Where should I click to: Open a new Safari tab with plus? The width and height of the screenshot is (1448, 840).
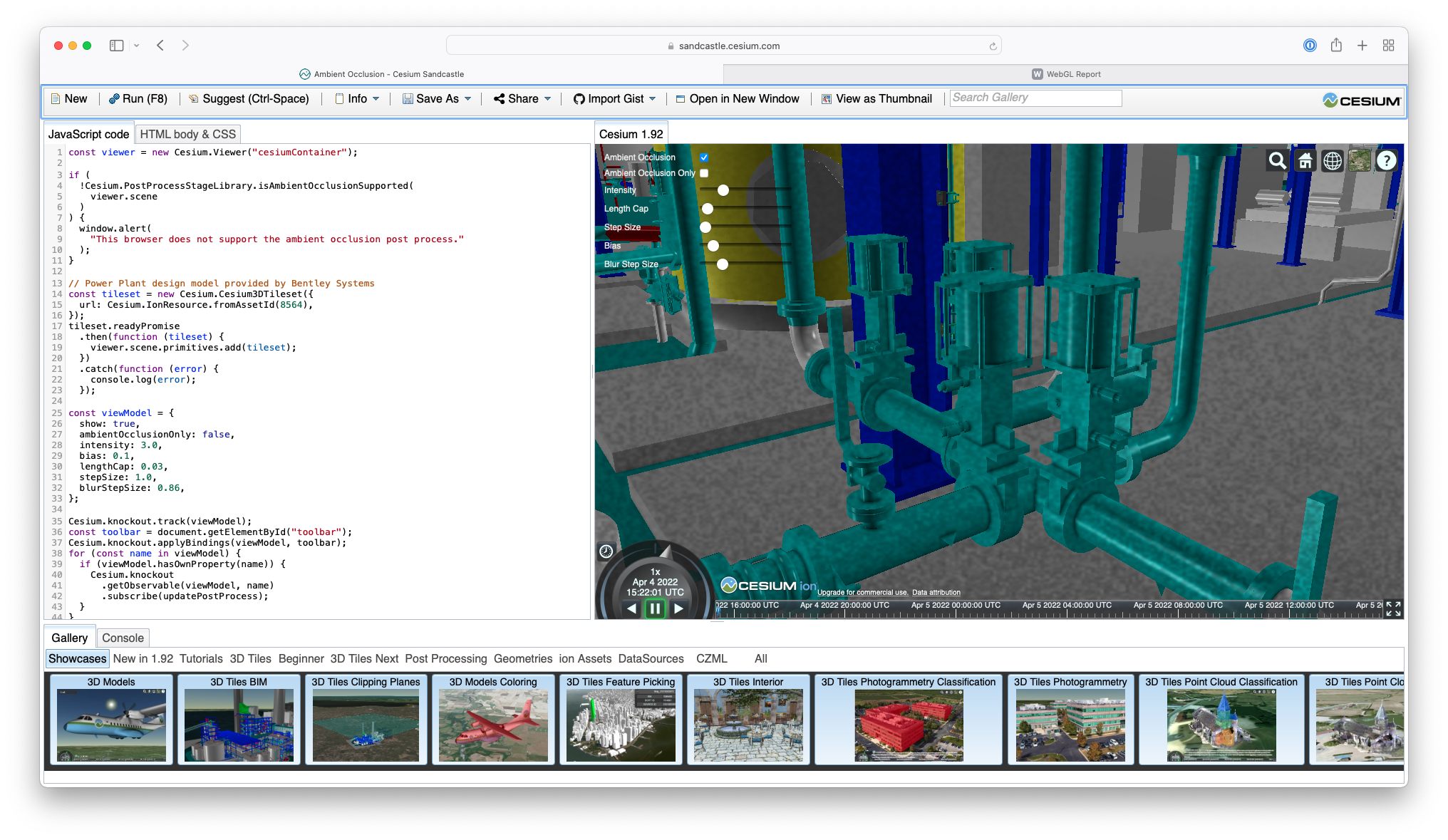[x=1362, y=46]
